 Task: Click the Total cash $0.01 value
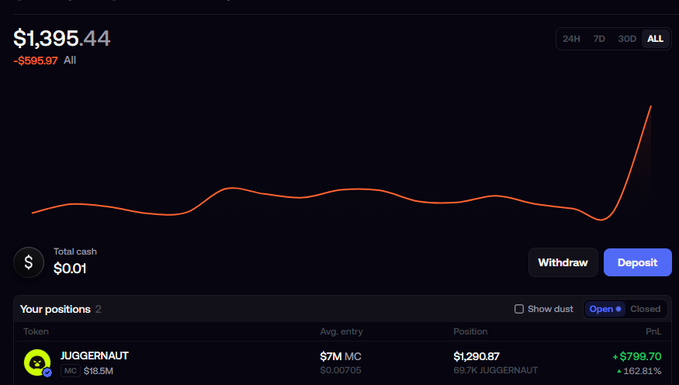tap(70, 269)
